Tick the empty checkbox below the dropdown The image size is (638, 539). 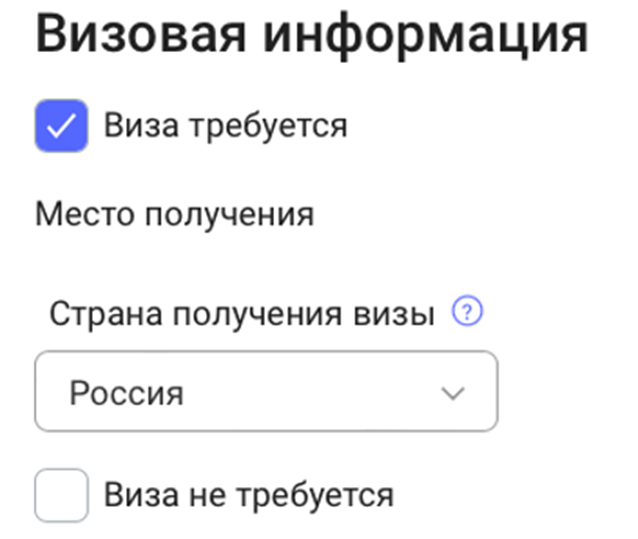(x=61, y=496)
